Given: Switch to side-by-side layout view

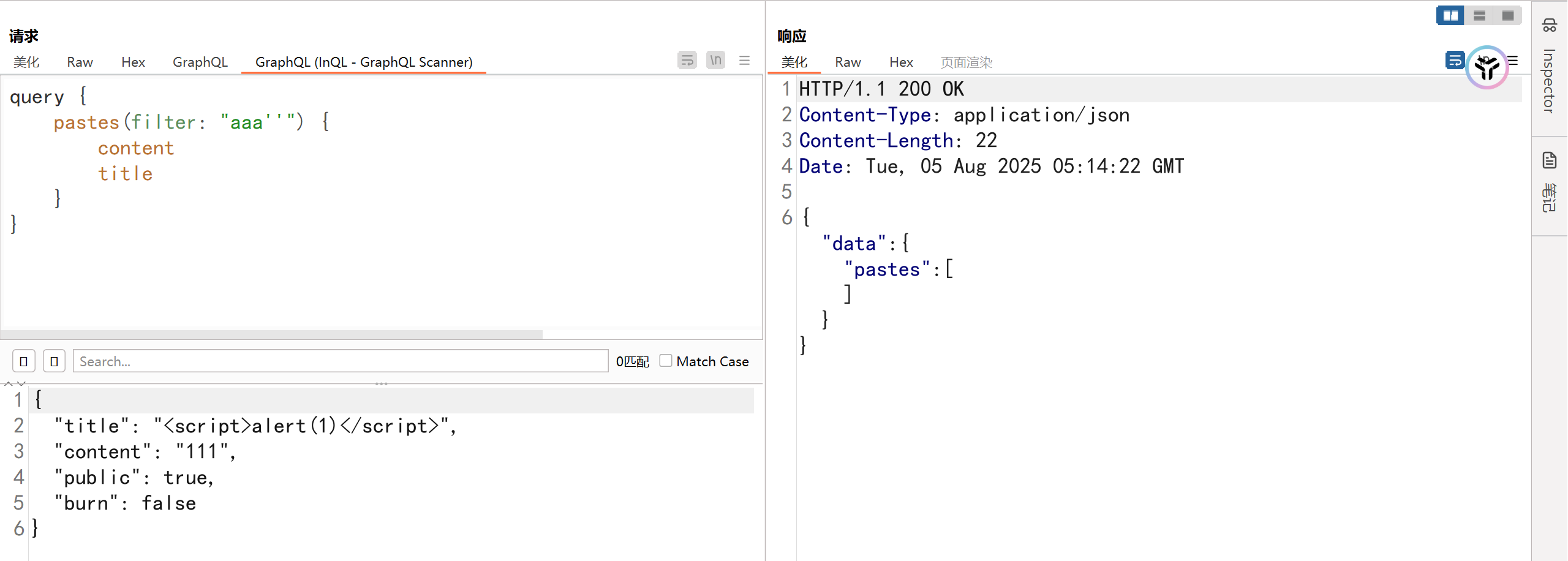Looking at the screenshot, I should (1450, 15).
